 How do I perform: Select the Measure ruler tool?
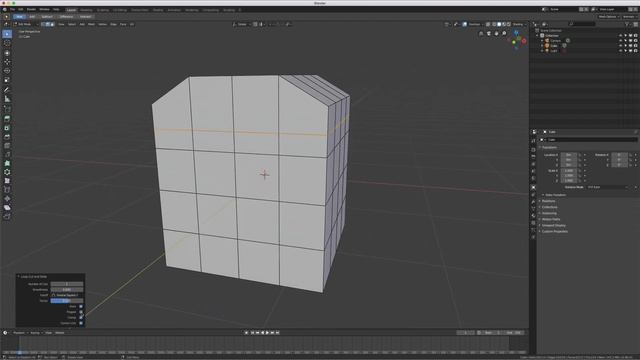(x=7, y=99)
